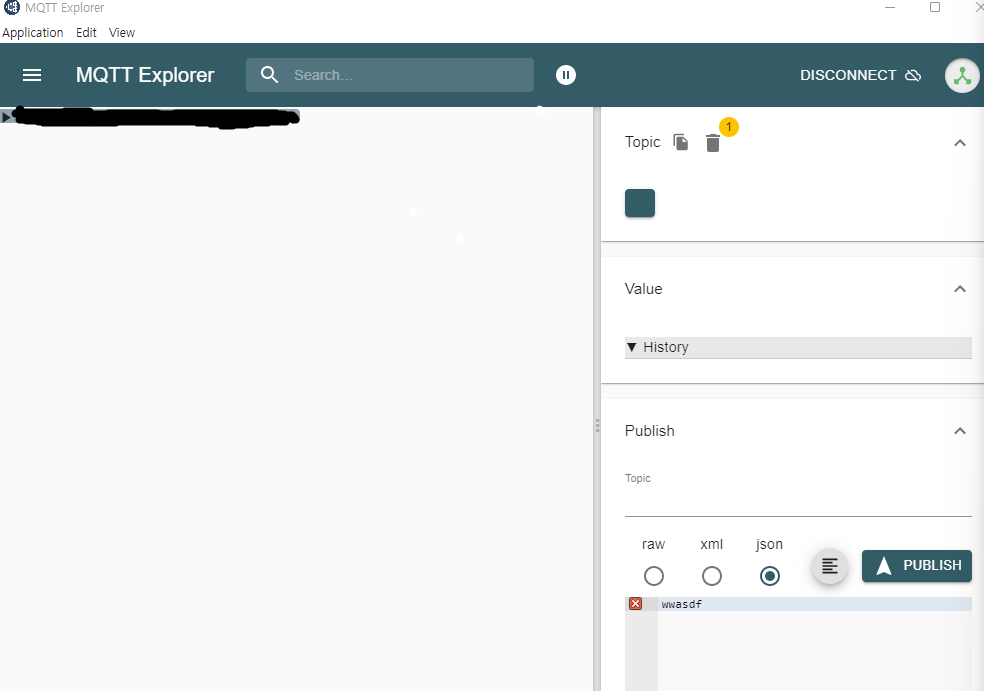Screen dimensions: 984x691
Task: Open the Application menu
Action: click(33, 33)
